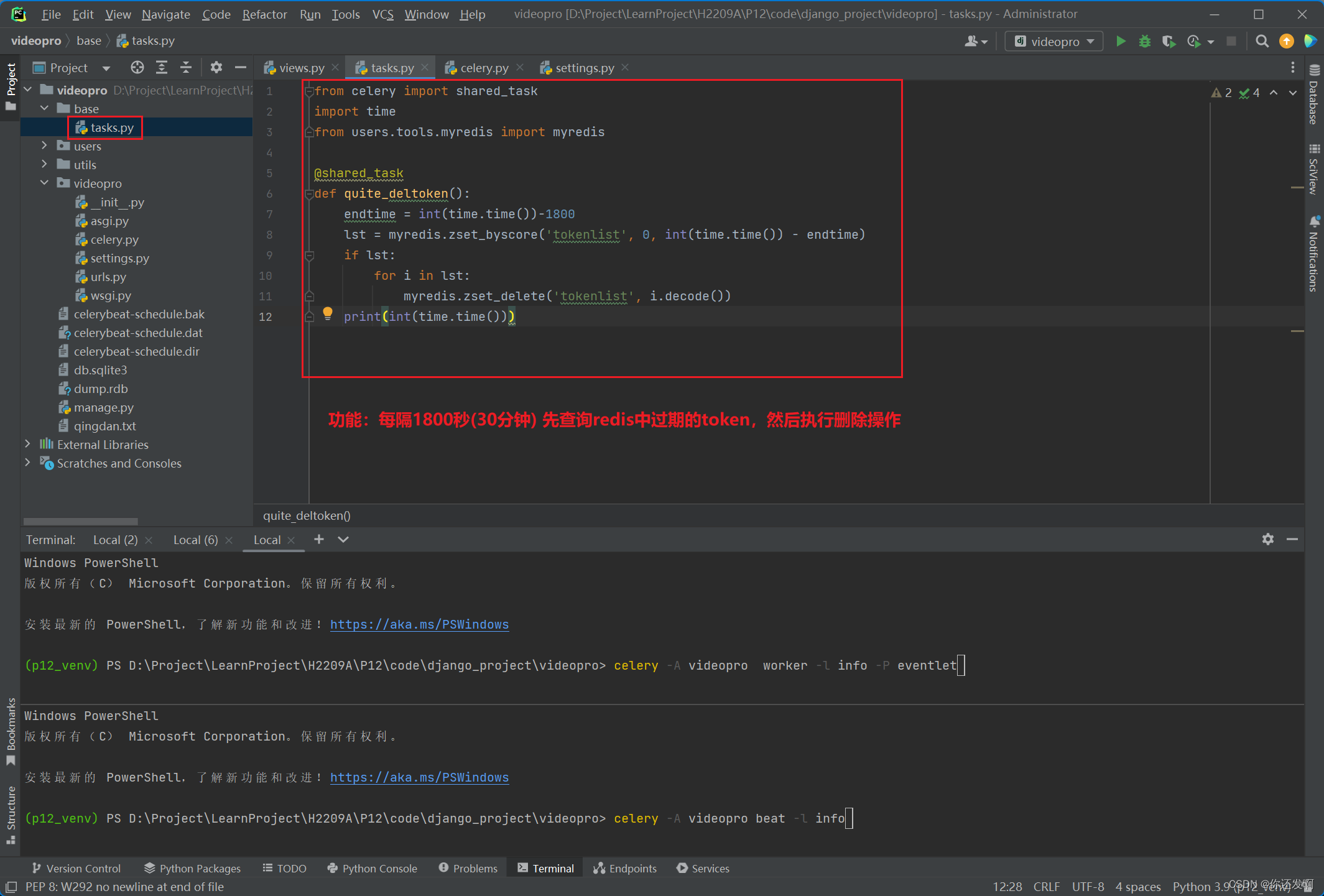
Task: Switch to the celery.py editor tab
Action: point(484,68)
